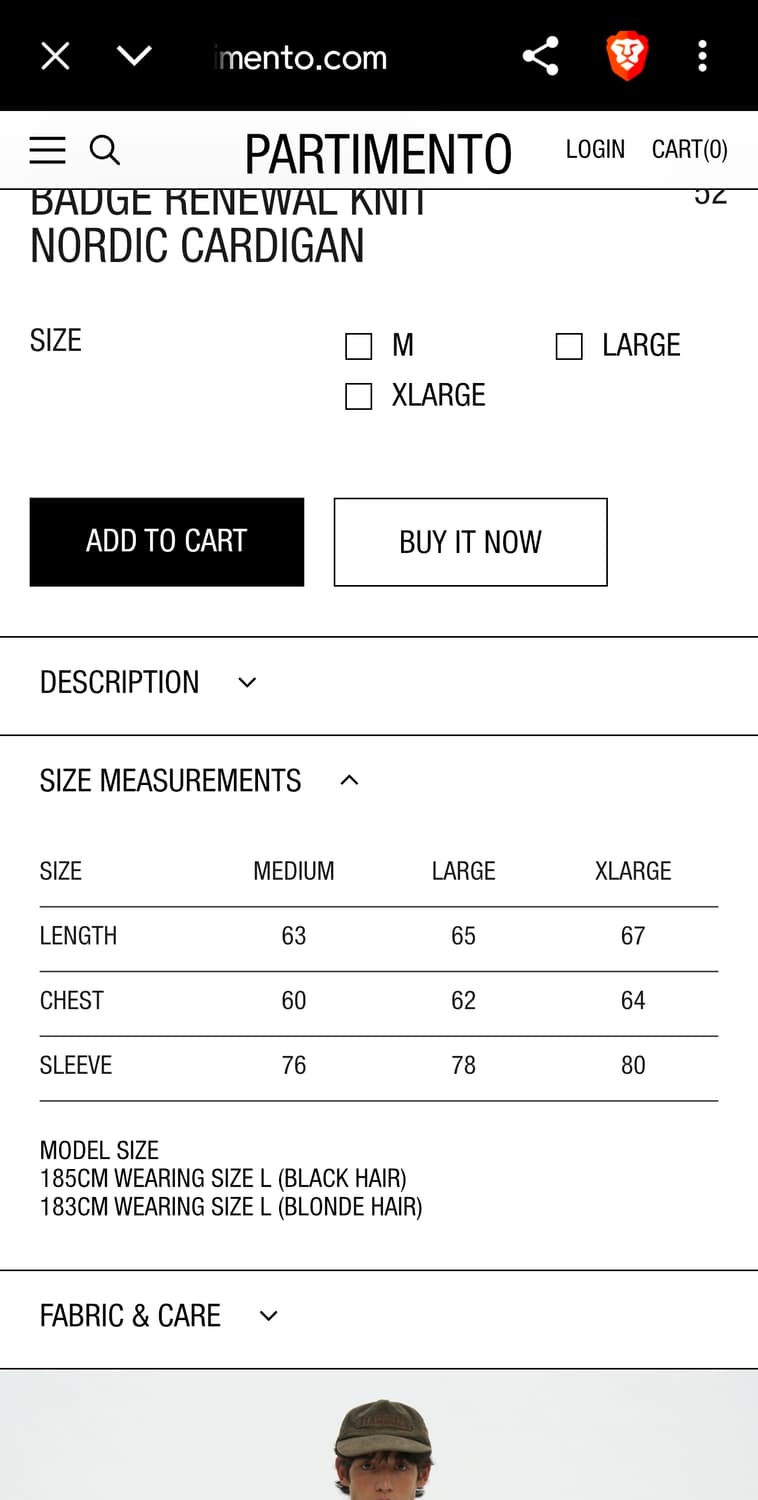Tap the share icon in browser bar
This screenshot has width=758, height=1500.
pyautogui.click(x=540, y=56)
